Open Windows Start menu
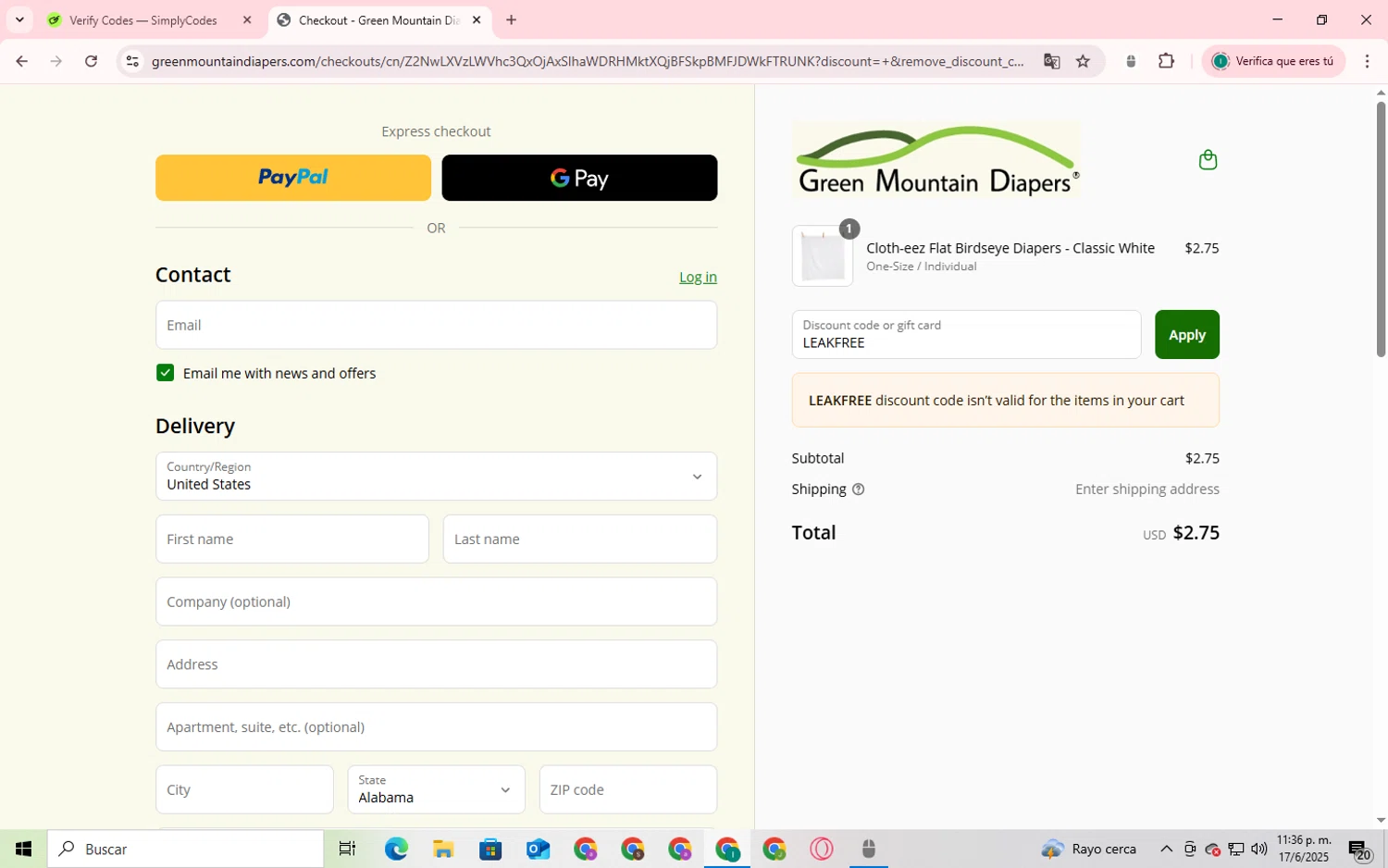Image resolution: width=1388 pixels, height=868 pixels. [x=23, y=849]
